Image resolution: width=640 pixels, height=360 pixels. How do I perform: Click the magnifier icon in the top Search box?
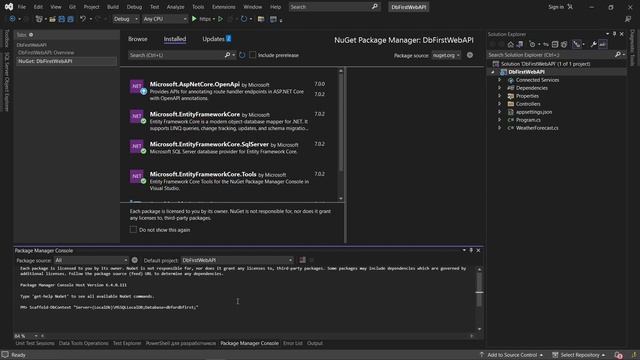point(375,7)
